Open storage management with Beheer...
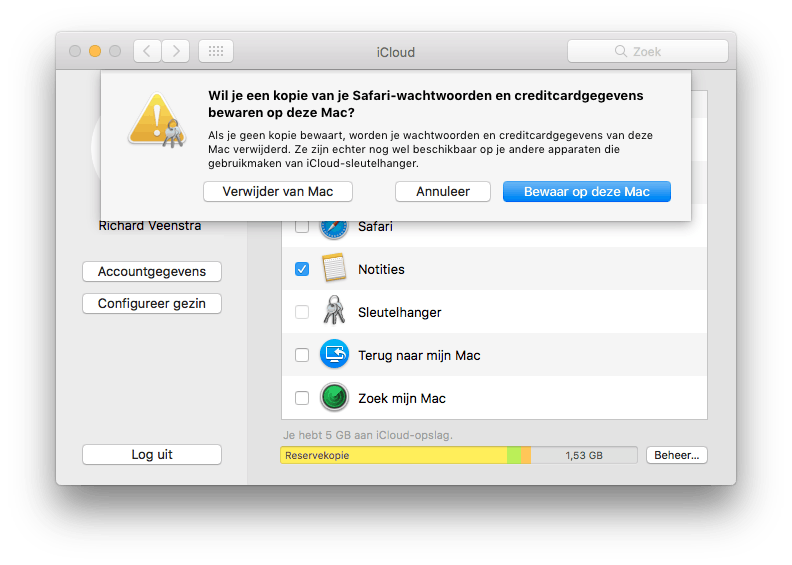This screenshot has width=792, height=565. click(677, 455)
